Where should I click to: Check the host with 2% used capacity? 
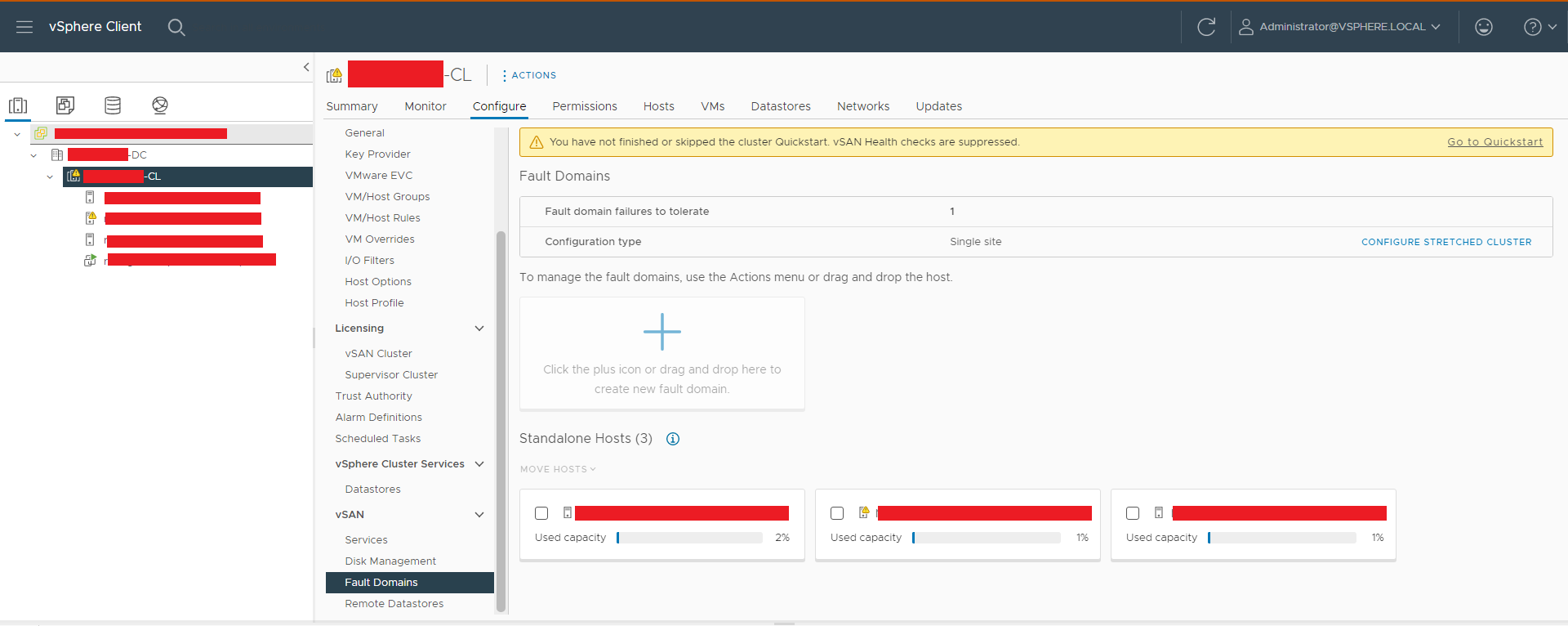(x=541, y=513)
